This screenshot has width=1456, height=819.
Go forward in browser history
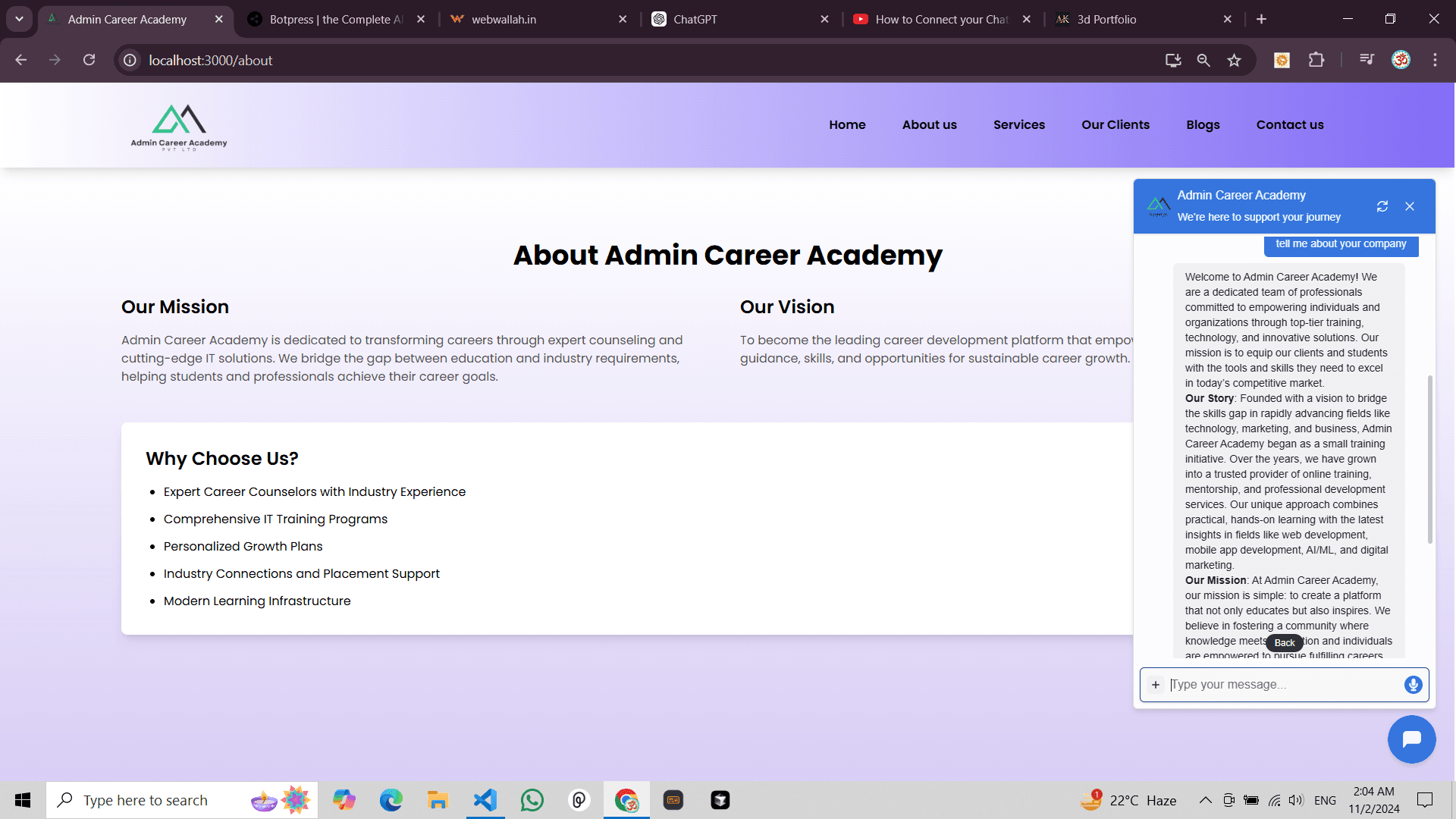(55, 60)
